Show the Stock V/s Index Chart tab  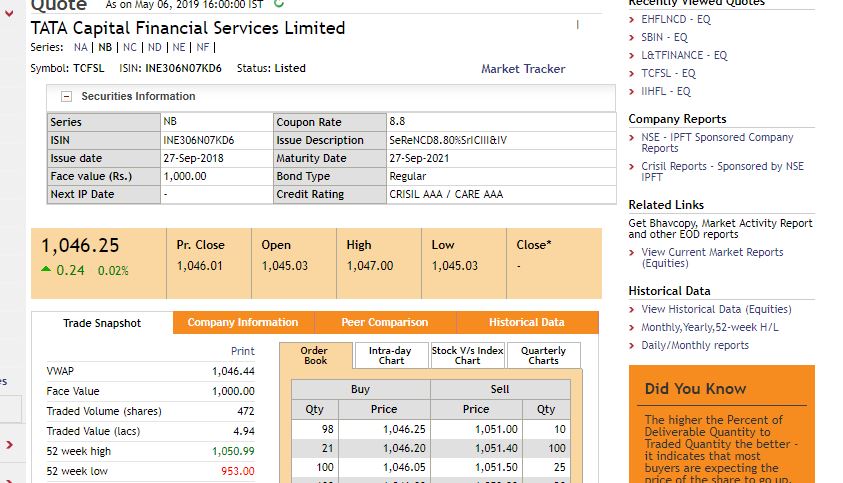point(467,356)
